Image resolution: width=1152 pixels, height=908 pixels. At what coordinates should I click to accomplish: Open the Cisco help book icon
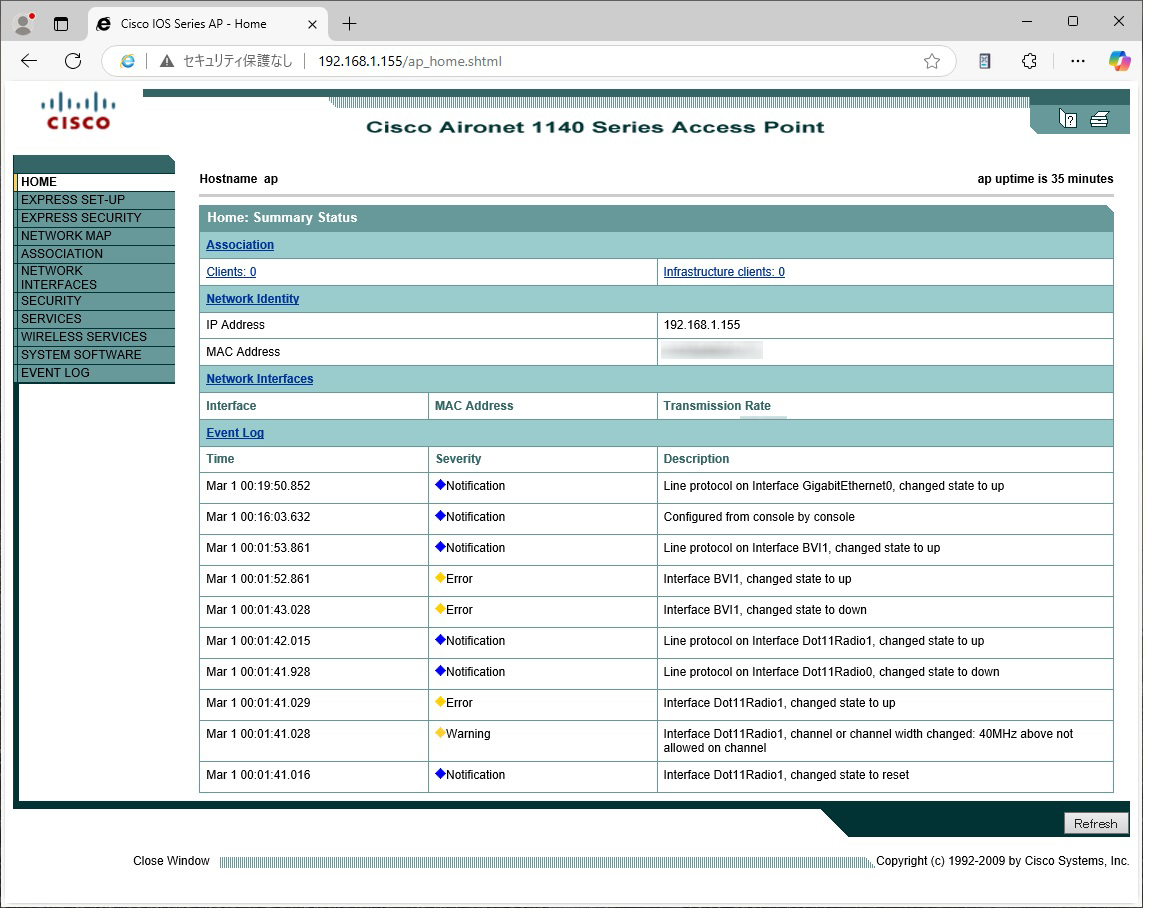pos(1068,120)
